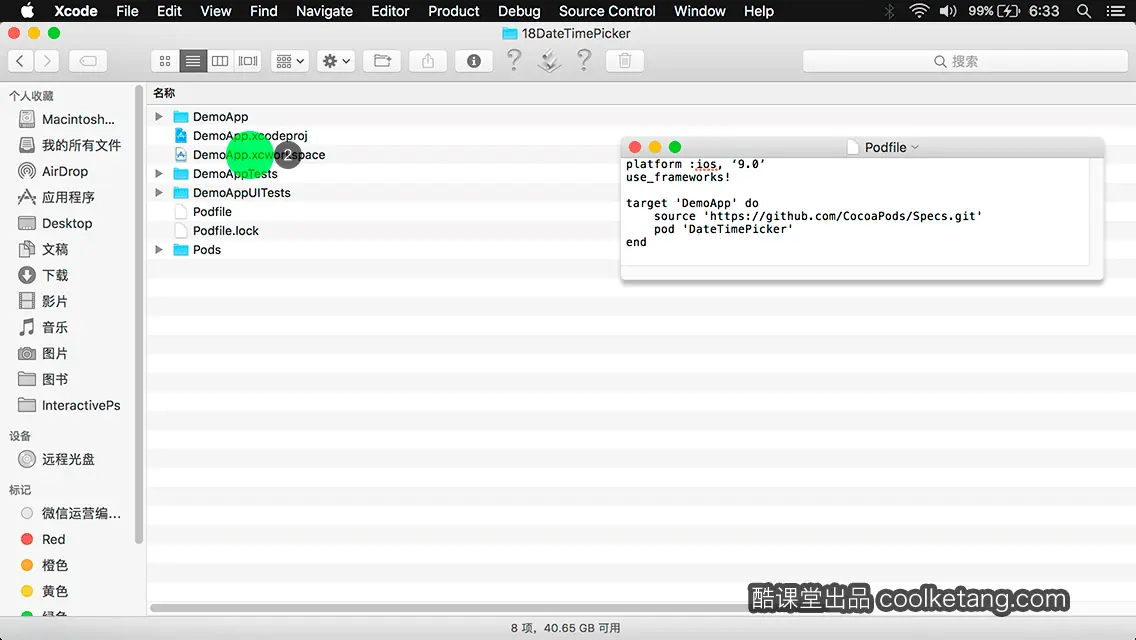This screenshot has width=1136, height=640.
Task: Open 图书 in sidebar
Action: (43, 379)
